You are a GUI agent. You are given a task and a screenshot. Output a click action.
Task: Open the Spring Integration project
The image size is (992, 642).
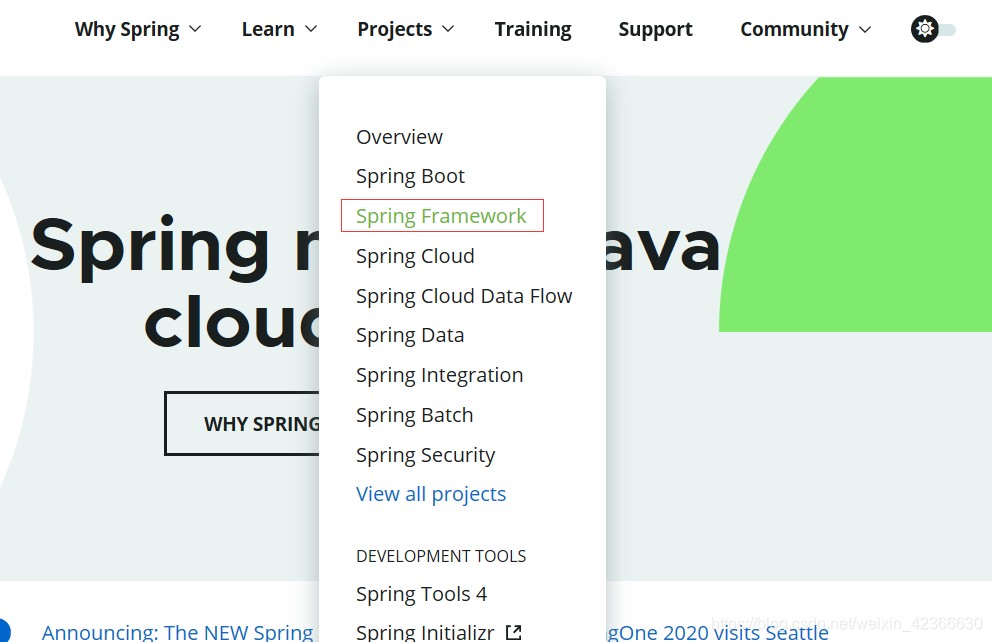(439, 375)
